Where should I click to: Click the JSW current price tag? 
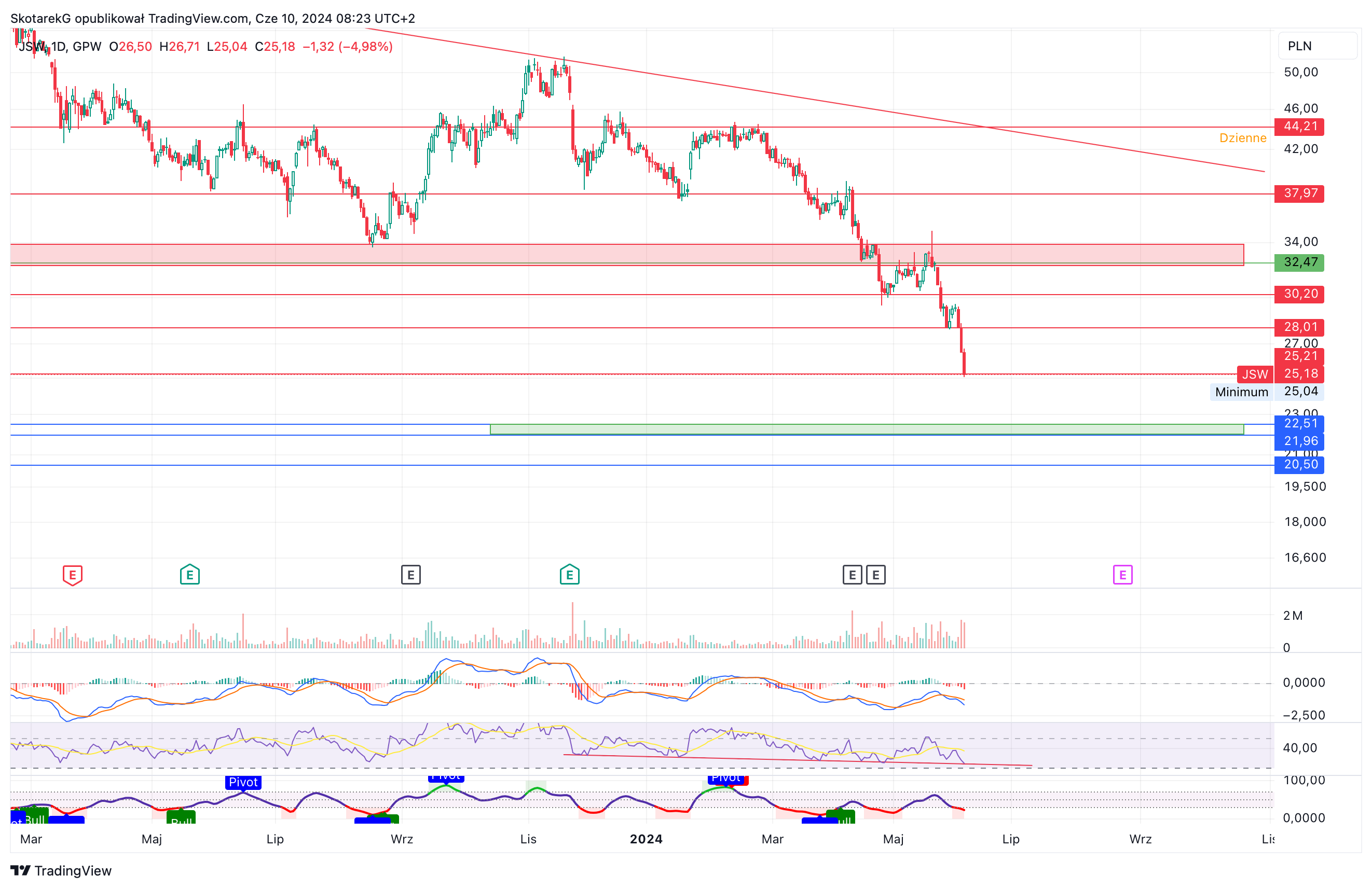(x=1255, y=374)
